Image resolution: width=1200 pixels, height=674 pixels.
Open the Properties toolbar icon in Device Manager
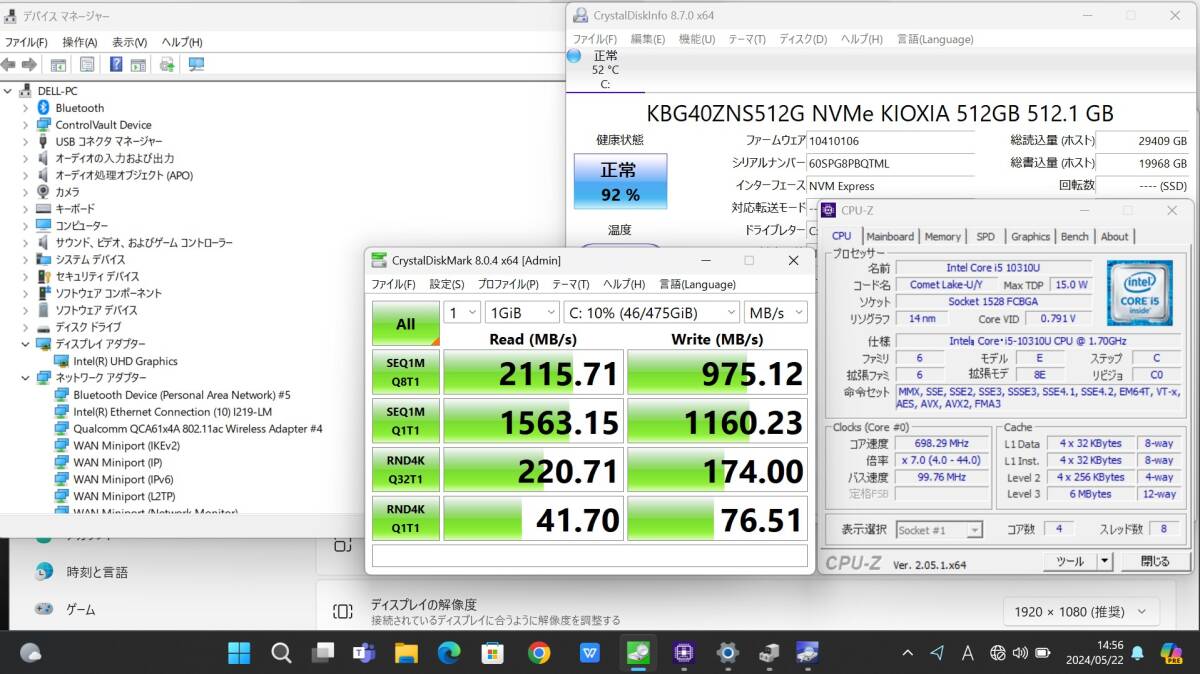pyautogui.click(x=87, y=64)
